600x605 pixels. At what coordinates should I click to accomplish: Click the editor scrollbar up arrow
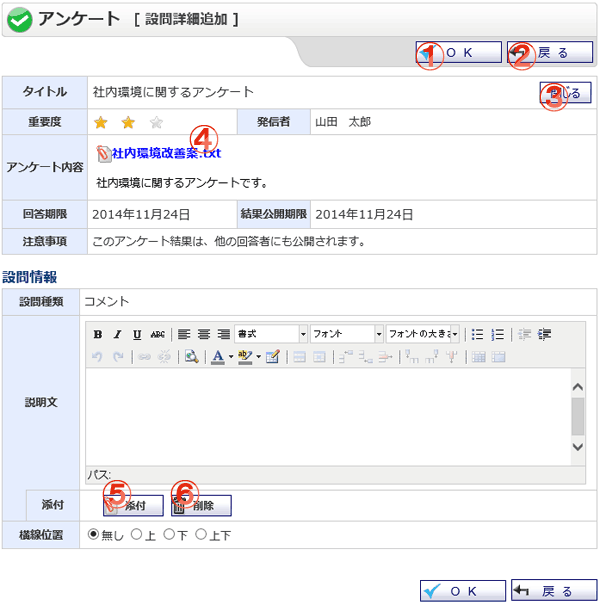[578, 387]
